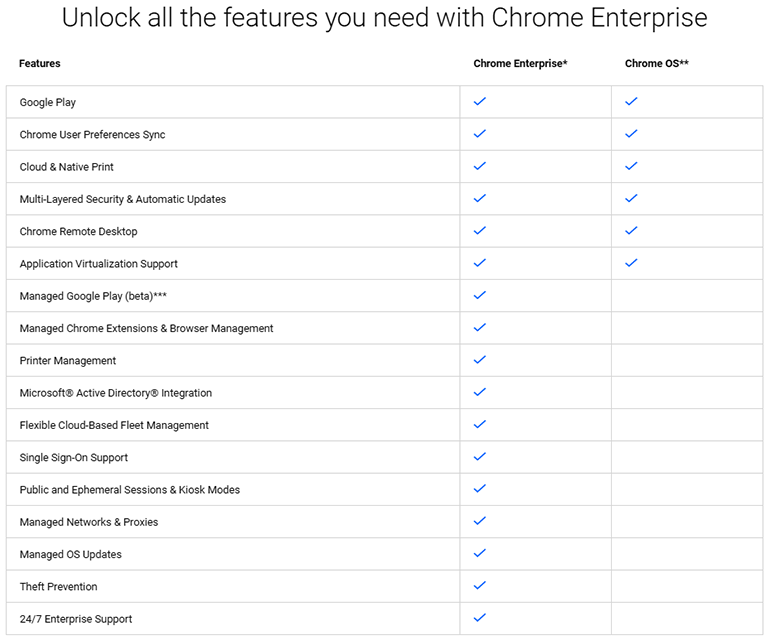
Task: Click Chrome OS checkmark for Chrome Remote Desktop
Action: click(x=631, y=230)
